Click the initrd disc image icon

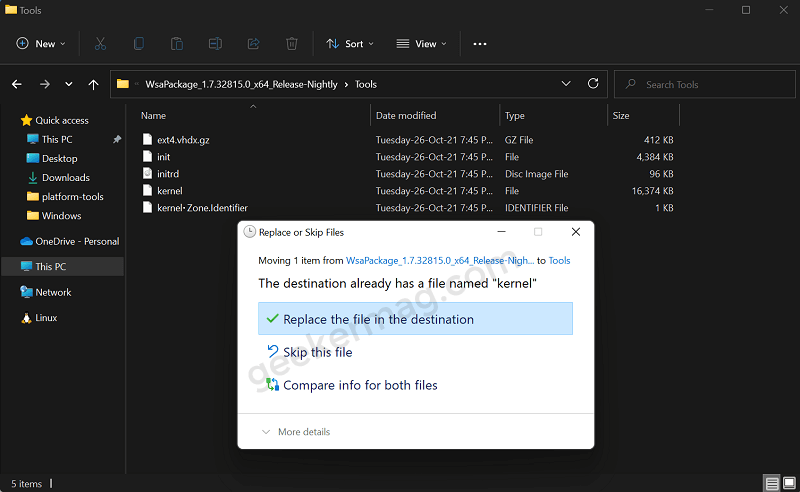147,174
